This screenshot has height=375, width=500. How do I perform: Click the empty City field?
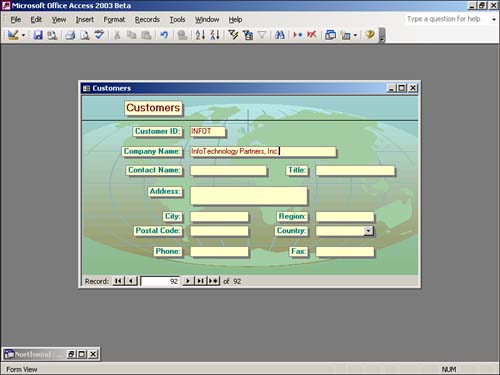219,217
